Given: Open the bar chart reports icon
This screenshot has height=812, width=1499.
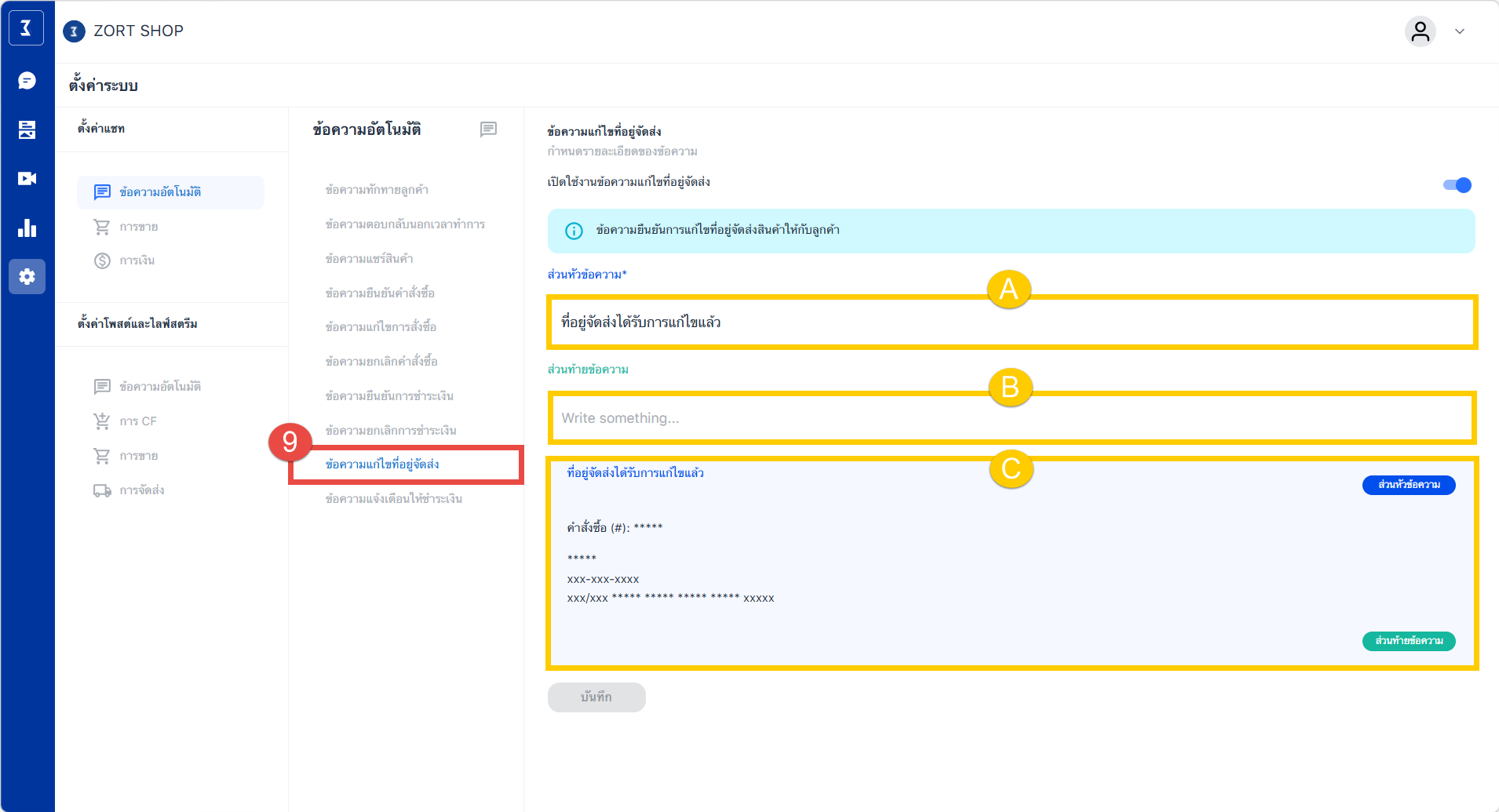Looking at the screenshot, I should point(27,228).
